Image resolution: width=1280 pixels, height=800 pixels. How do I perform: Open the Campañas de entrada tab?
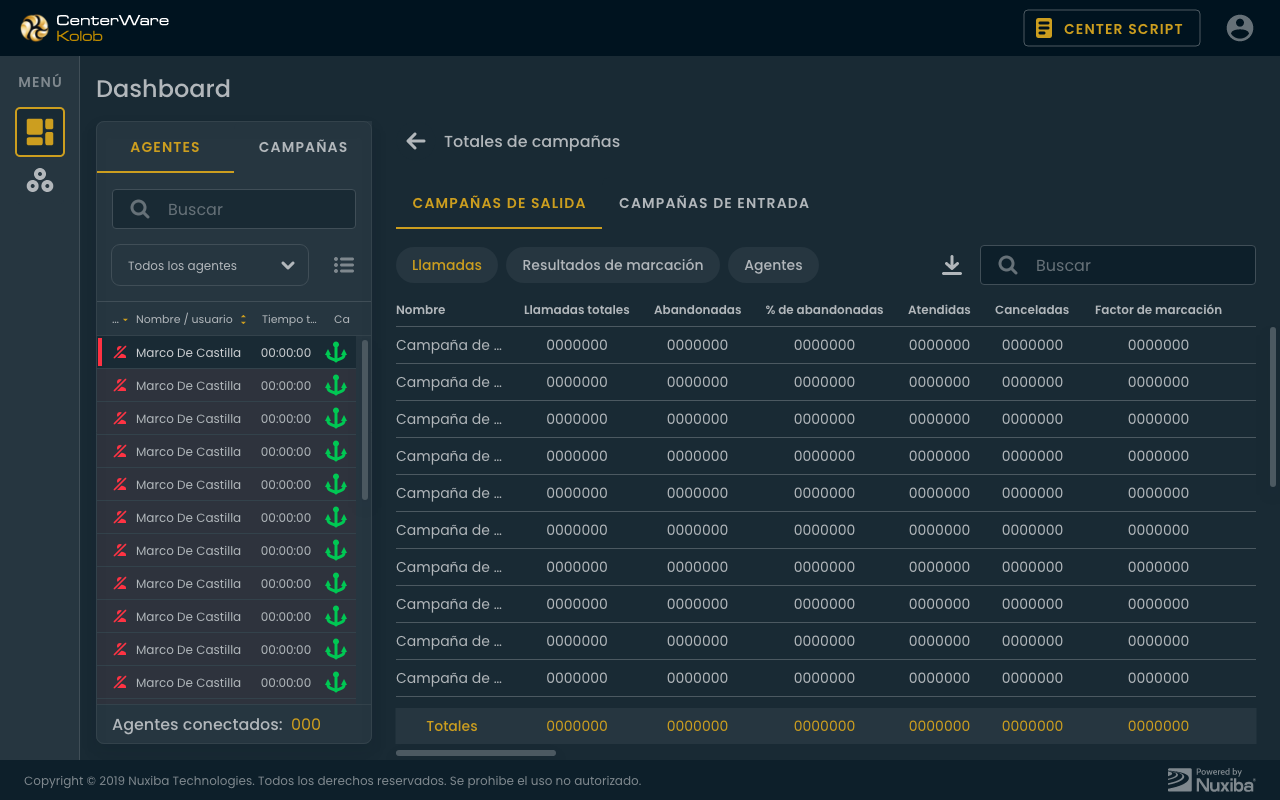click(714, 203)
